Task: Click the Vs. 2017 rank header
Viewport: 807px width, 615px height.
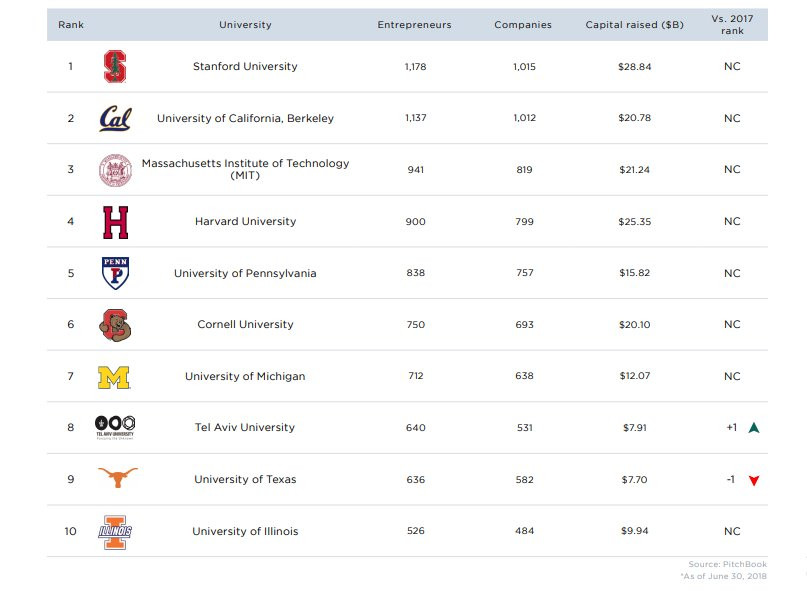Action: (x=732, y=25)
